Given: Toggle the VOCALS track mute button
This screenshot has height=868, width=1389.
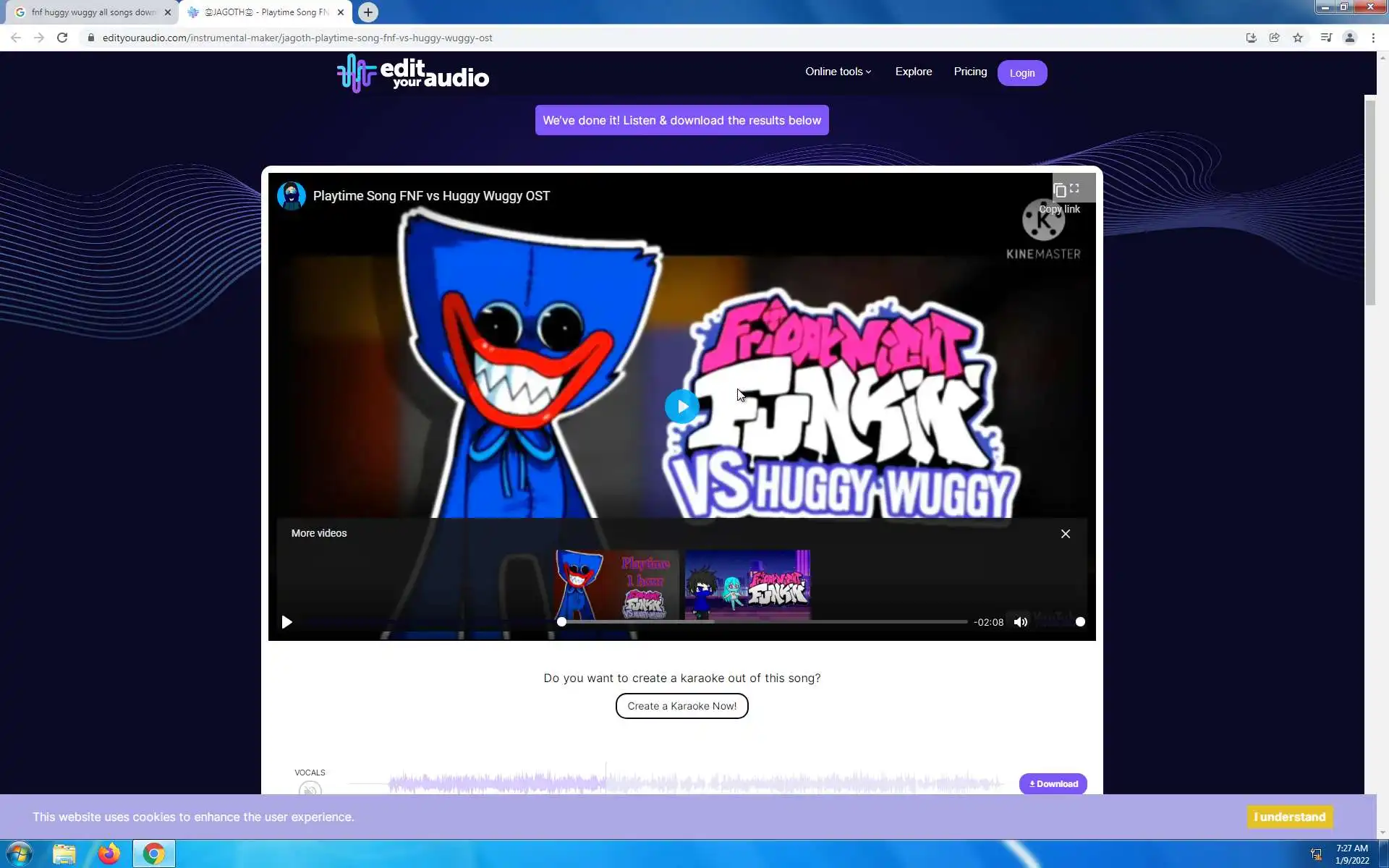Looking at the screenshot, I should coord(310,790).
